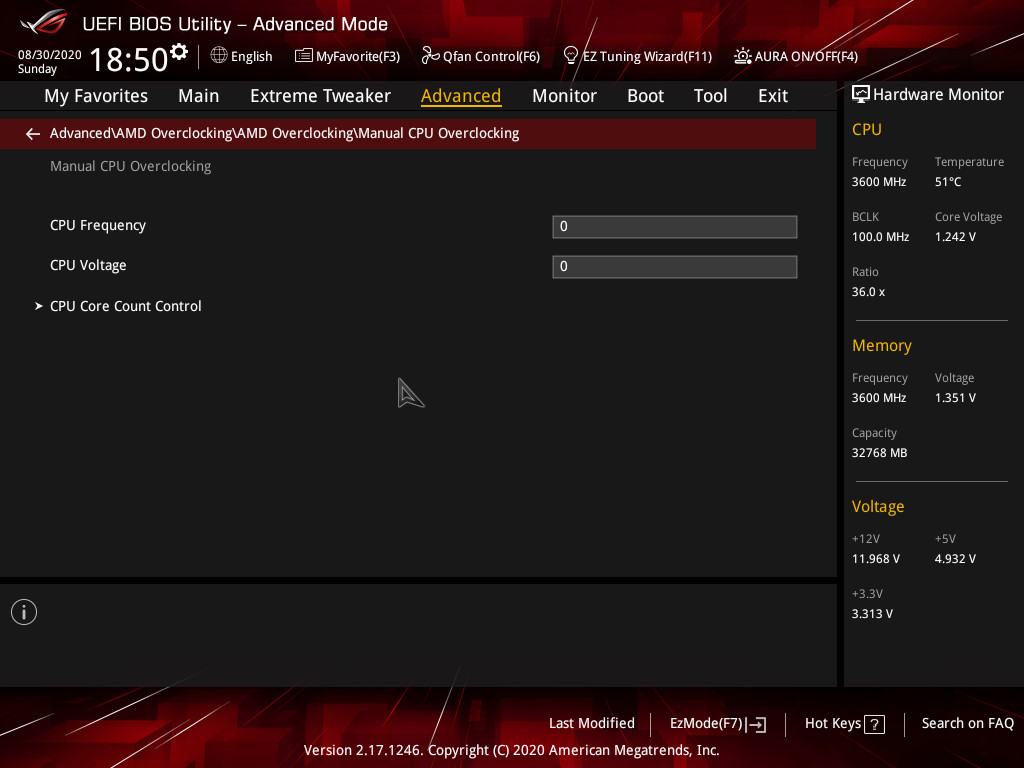Open the My Favorites tab
This screenshot has width=1024, height=768.
coord(96,96)
